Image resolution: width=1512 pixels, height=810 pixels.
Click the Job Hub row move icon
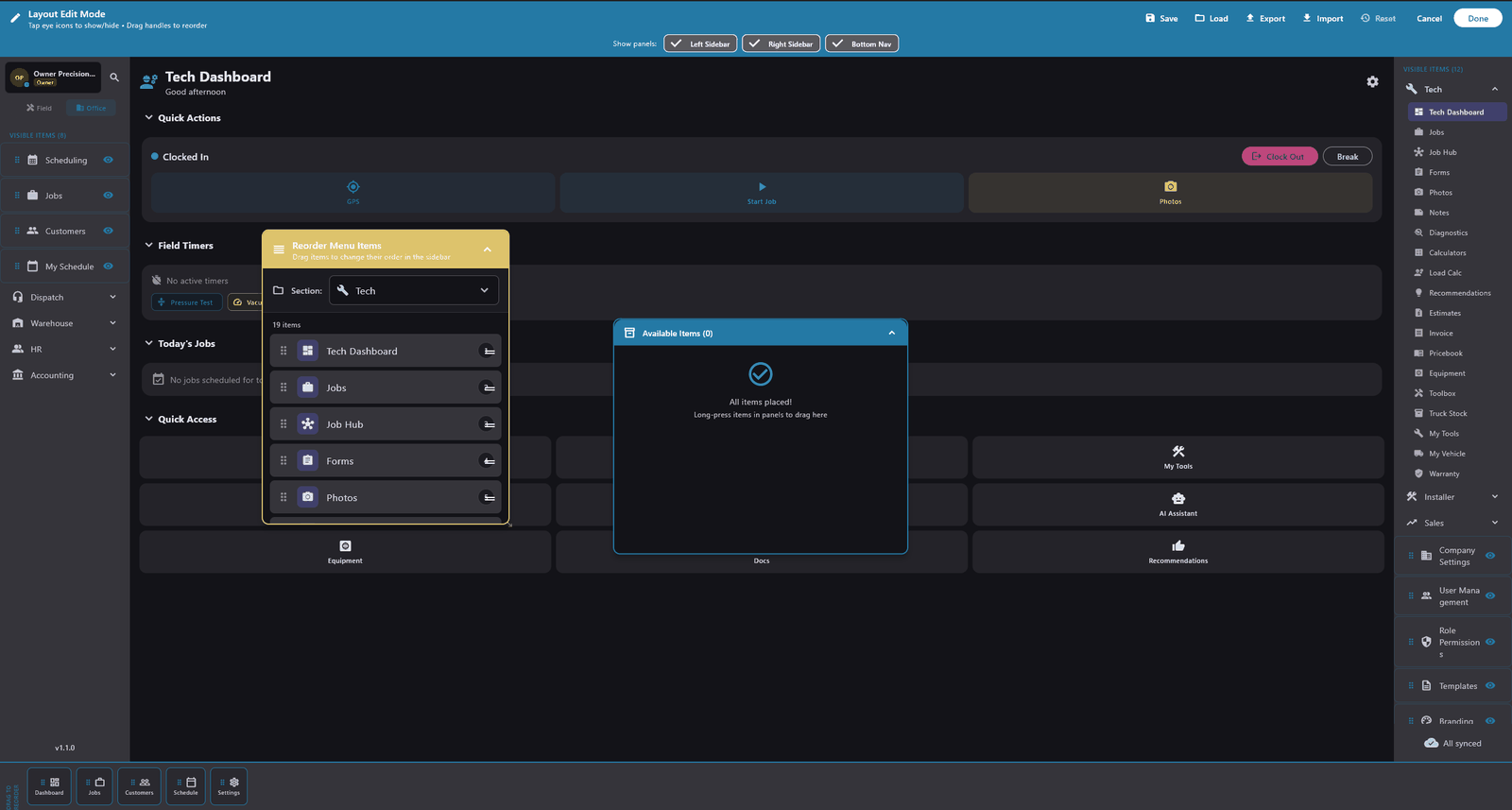pyautogui.click(x=489, y=424)
